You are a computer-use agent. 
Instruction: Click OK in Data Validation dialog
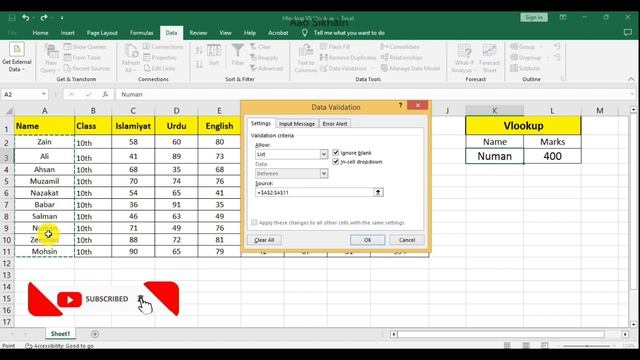tap(367, 240)
